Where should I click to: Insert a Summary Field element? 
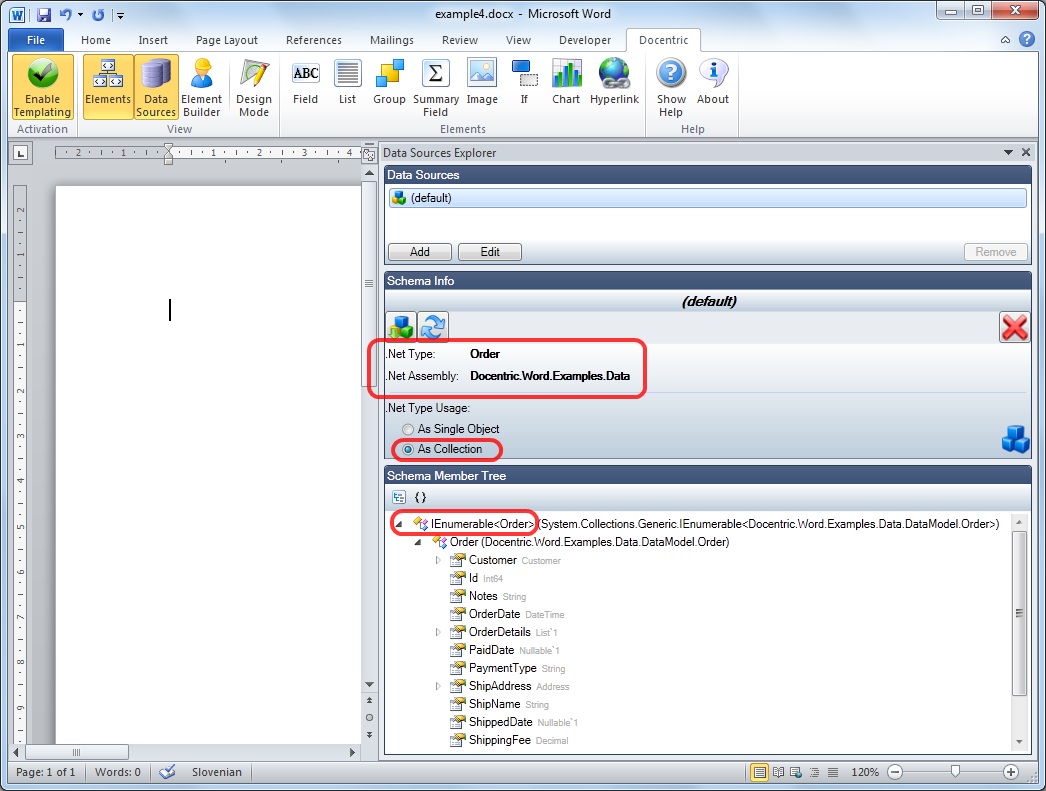pyautogui.click(x=436, y=87)
